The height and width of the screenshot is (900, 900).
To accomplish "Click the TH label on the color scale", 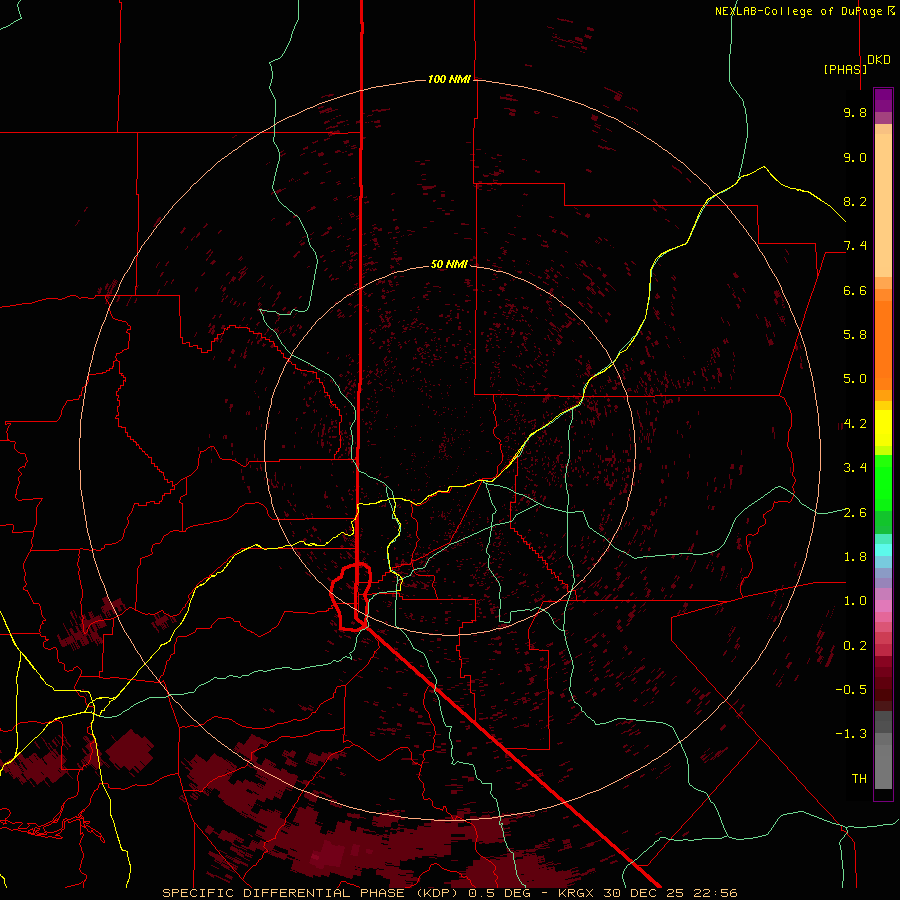I will 859,779.
